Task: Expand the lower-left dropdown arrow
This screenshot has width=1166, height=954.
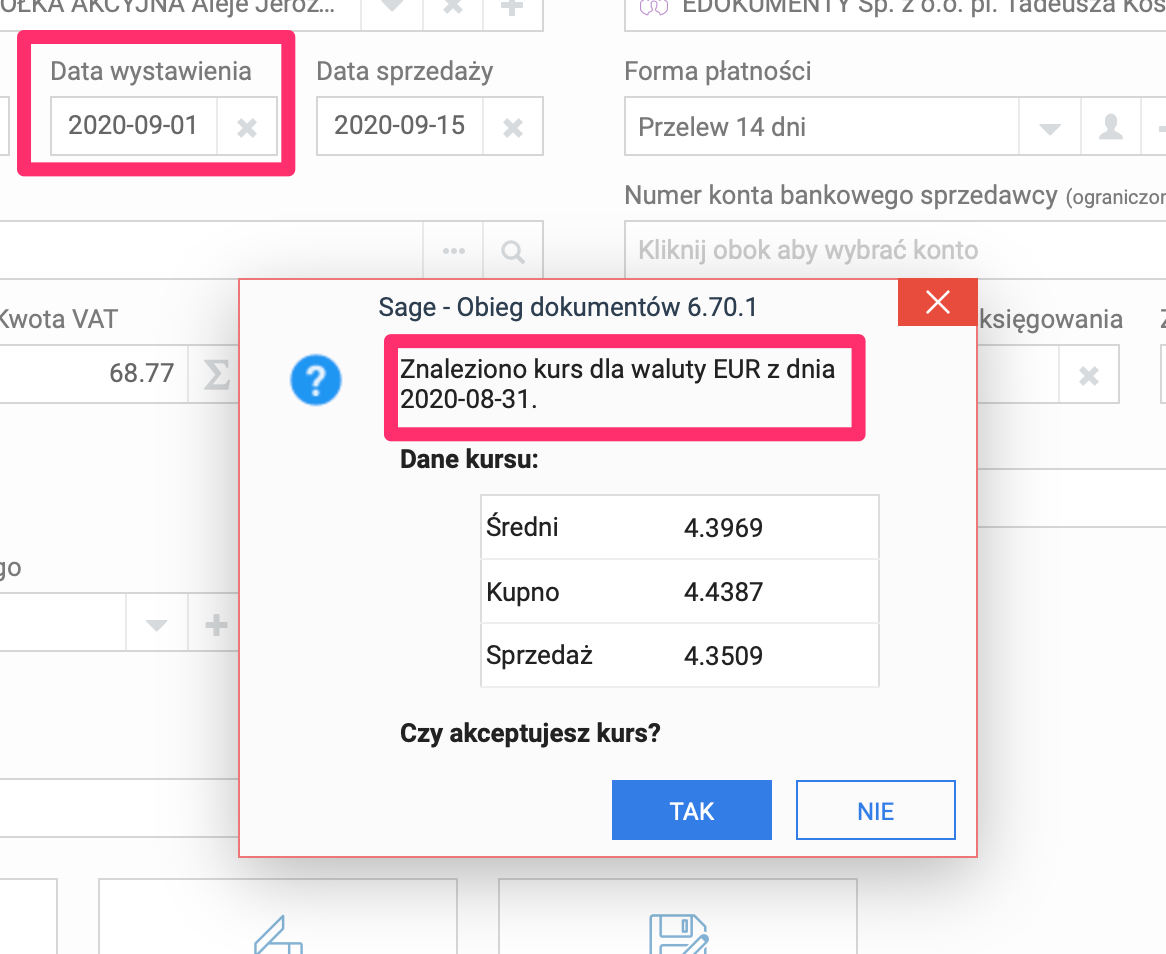Action: point(156,624)
